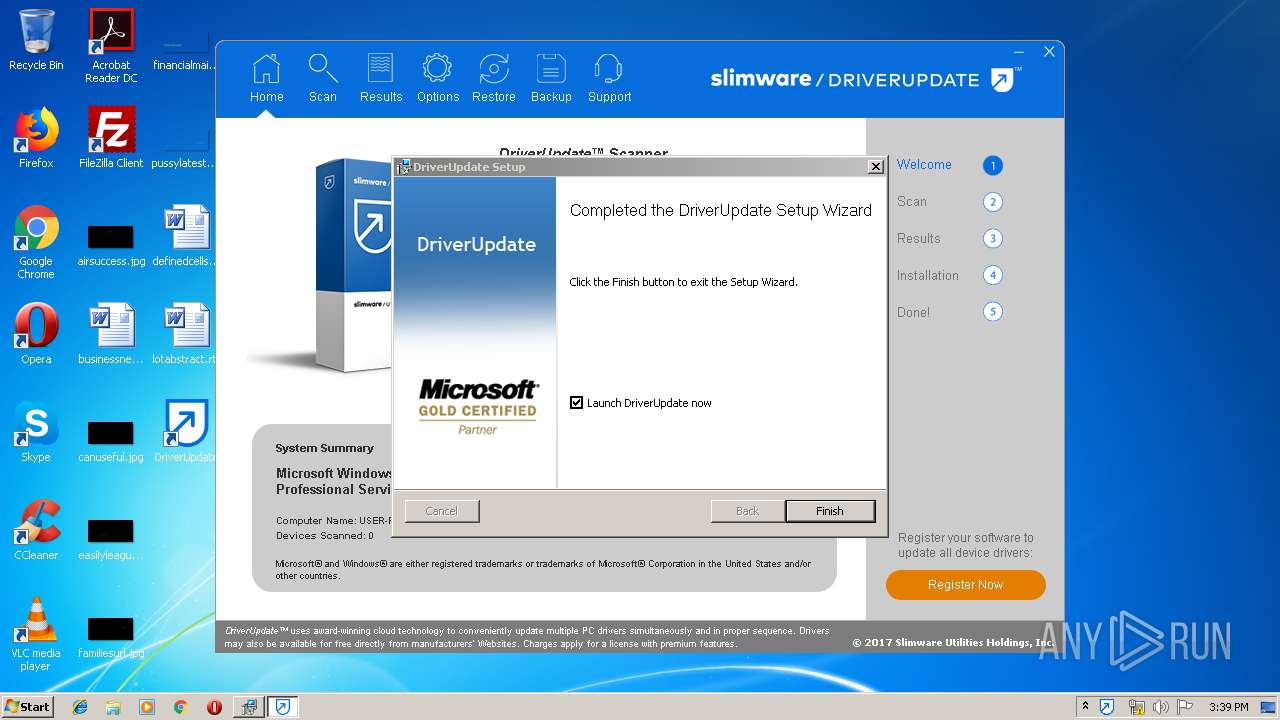
Task: Open Opera desktop shortcut
Action: [x=36, y=334]
